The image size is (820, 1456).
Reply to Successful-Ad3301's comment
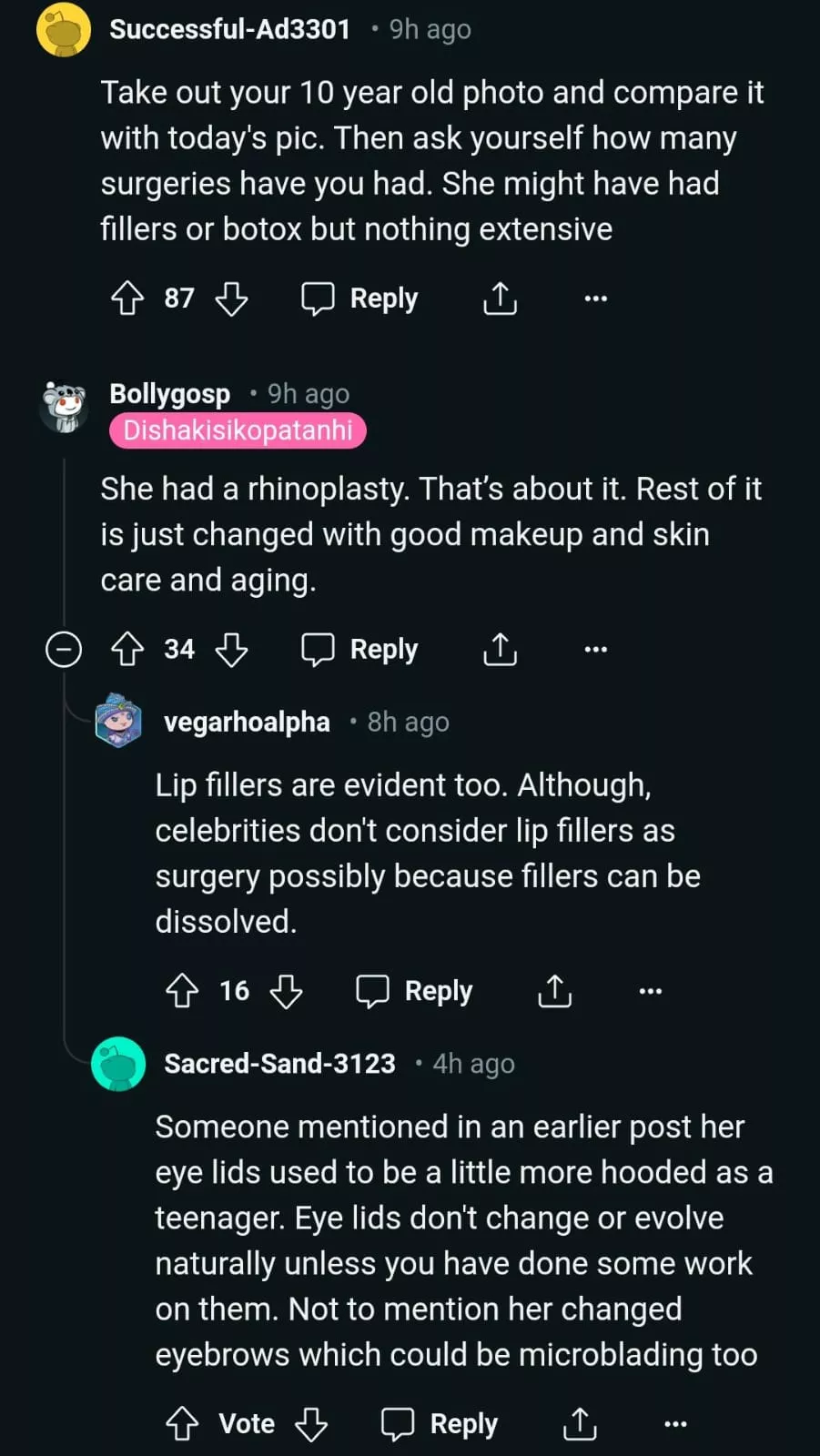click(360, 298)
